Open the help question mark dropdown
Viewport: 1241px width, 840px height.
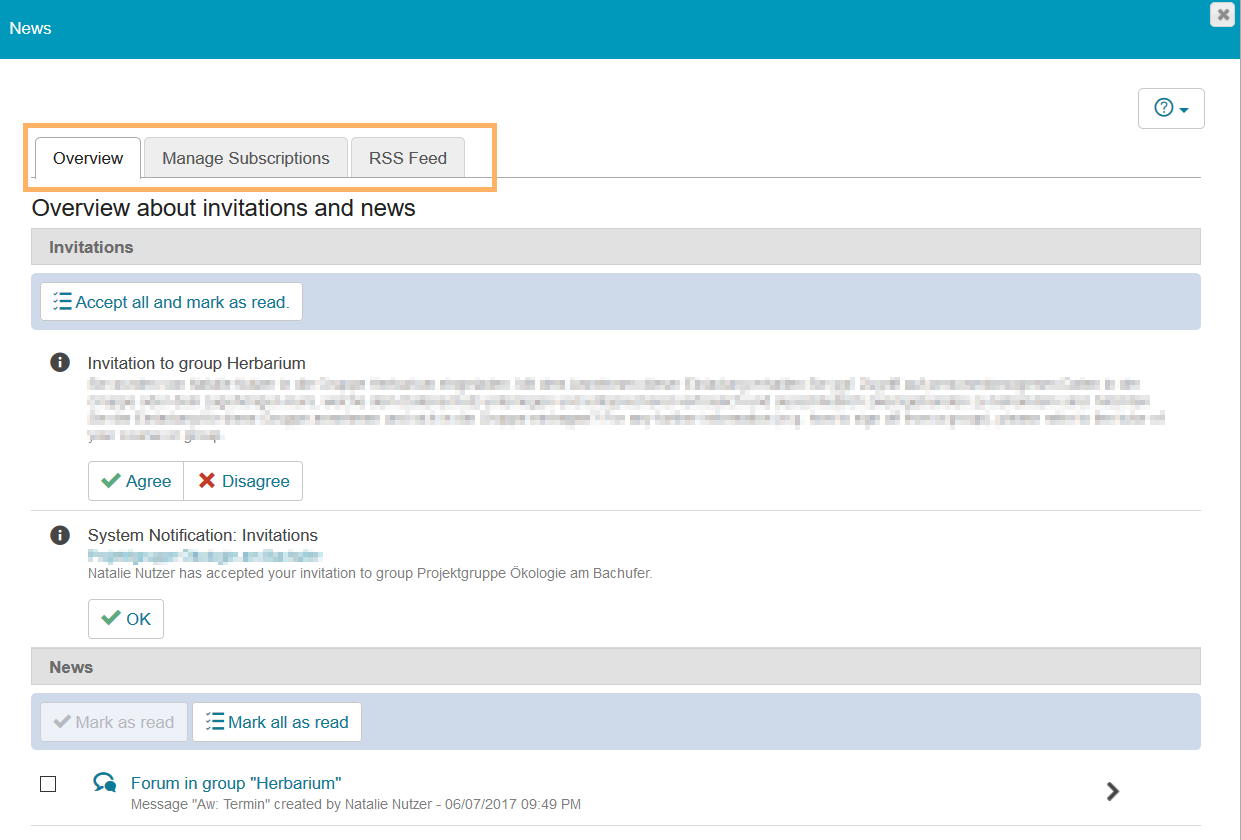tap(1171, 109)
